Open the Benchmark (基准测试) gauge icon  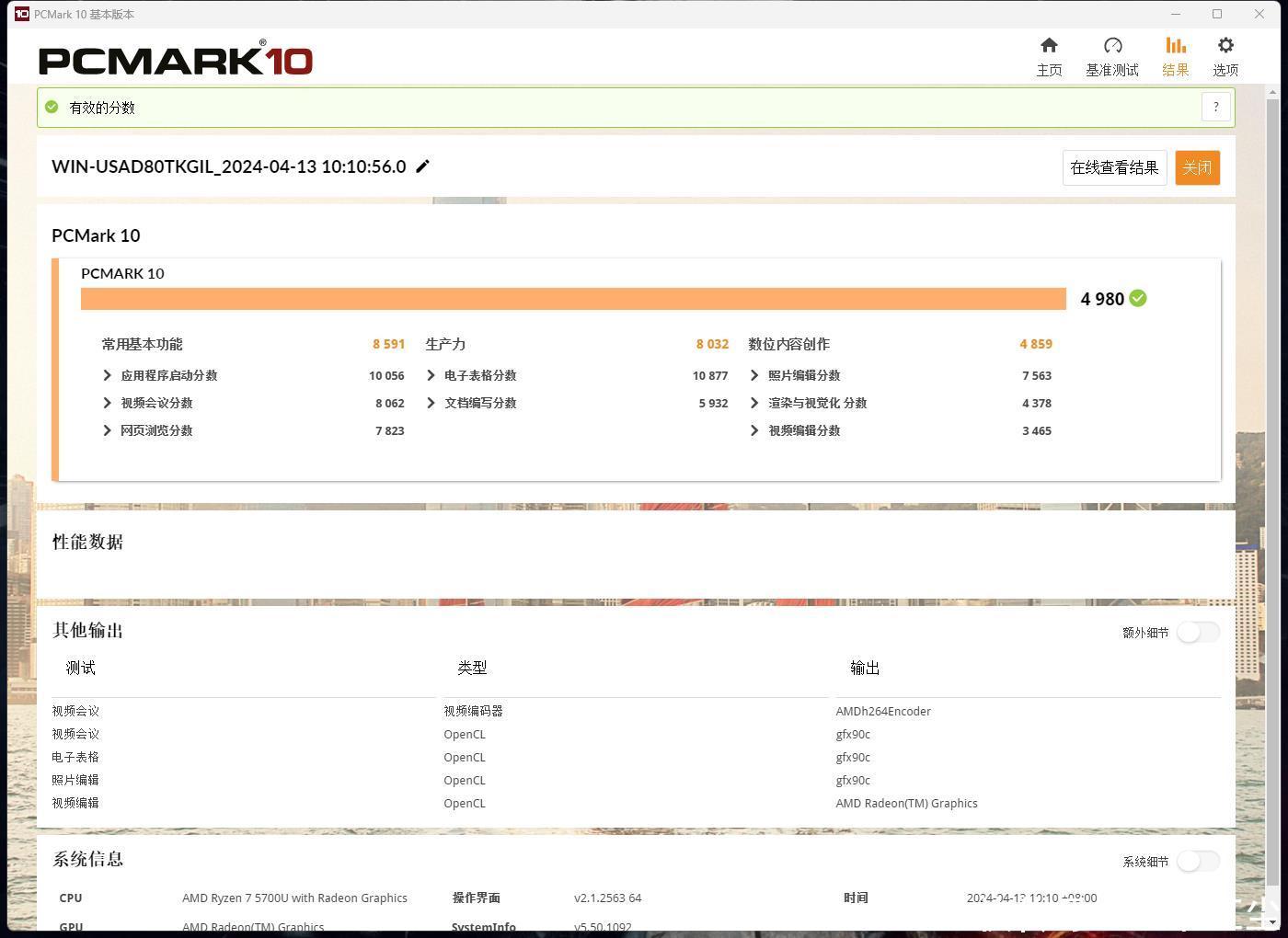[x=1112, y=46]
